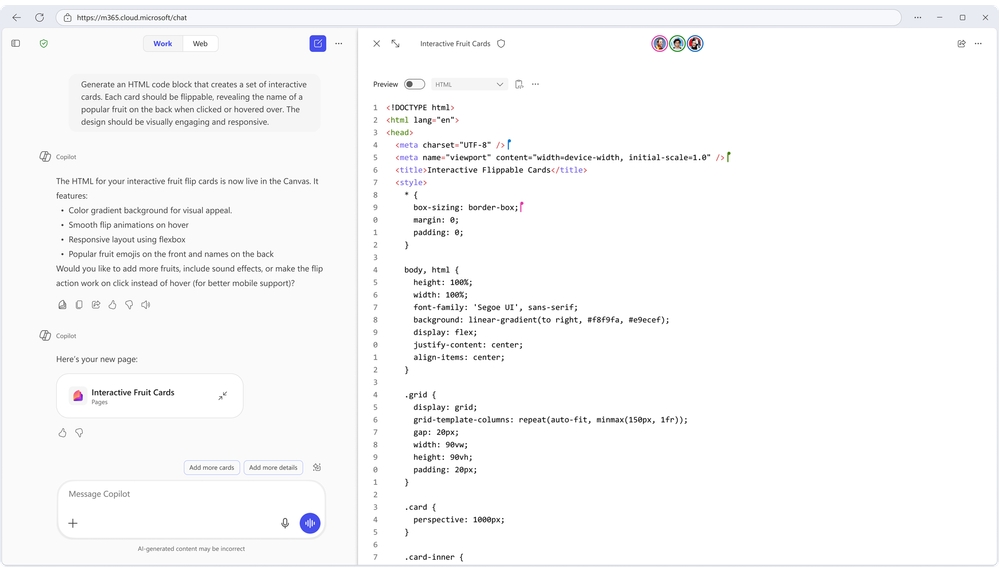
Task: Like the first Copilot response
Action: pyautogui.click(x=112, y=305)
